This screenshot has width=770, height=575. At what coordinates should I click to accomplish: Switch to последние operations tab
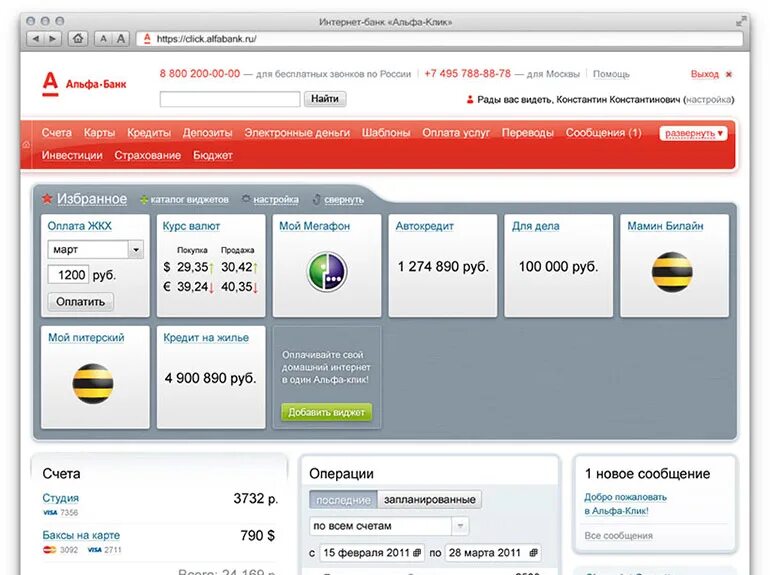tap(343, 499)
